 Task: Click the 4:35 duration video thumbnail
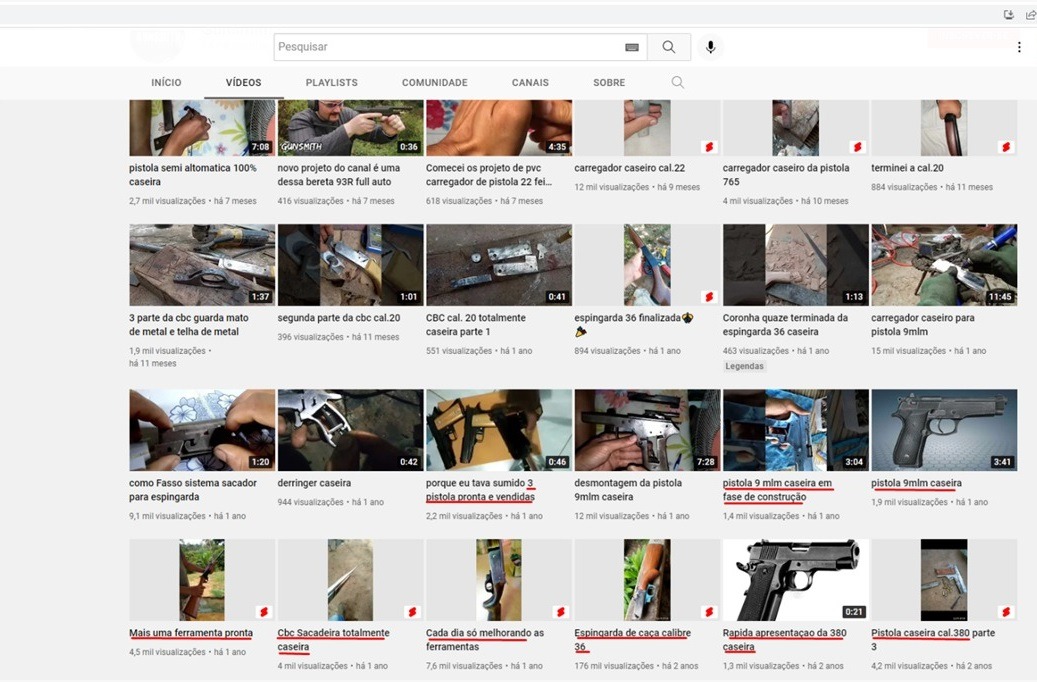pos(499,128)
